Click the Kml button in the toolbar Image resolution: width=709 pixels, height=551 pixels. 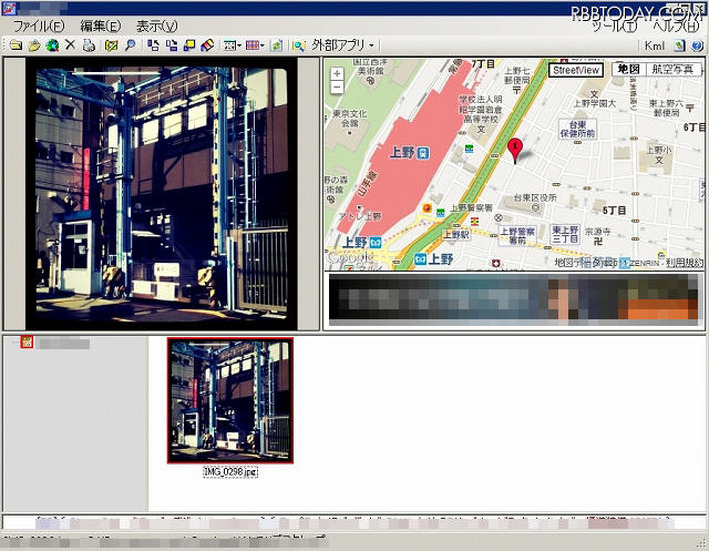point(654,46)
